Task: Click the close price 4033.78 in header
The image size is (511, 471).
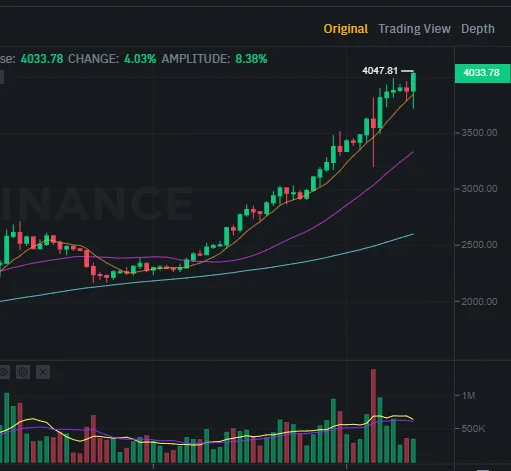Action: (x=42, y=59)
